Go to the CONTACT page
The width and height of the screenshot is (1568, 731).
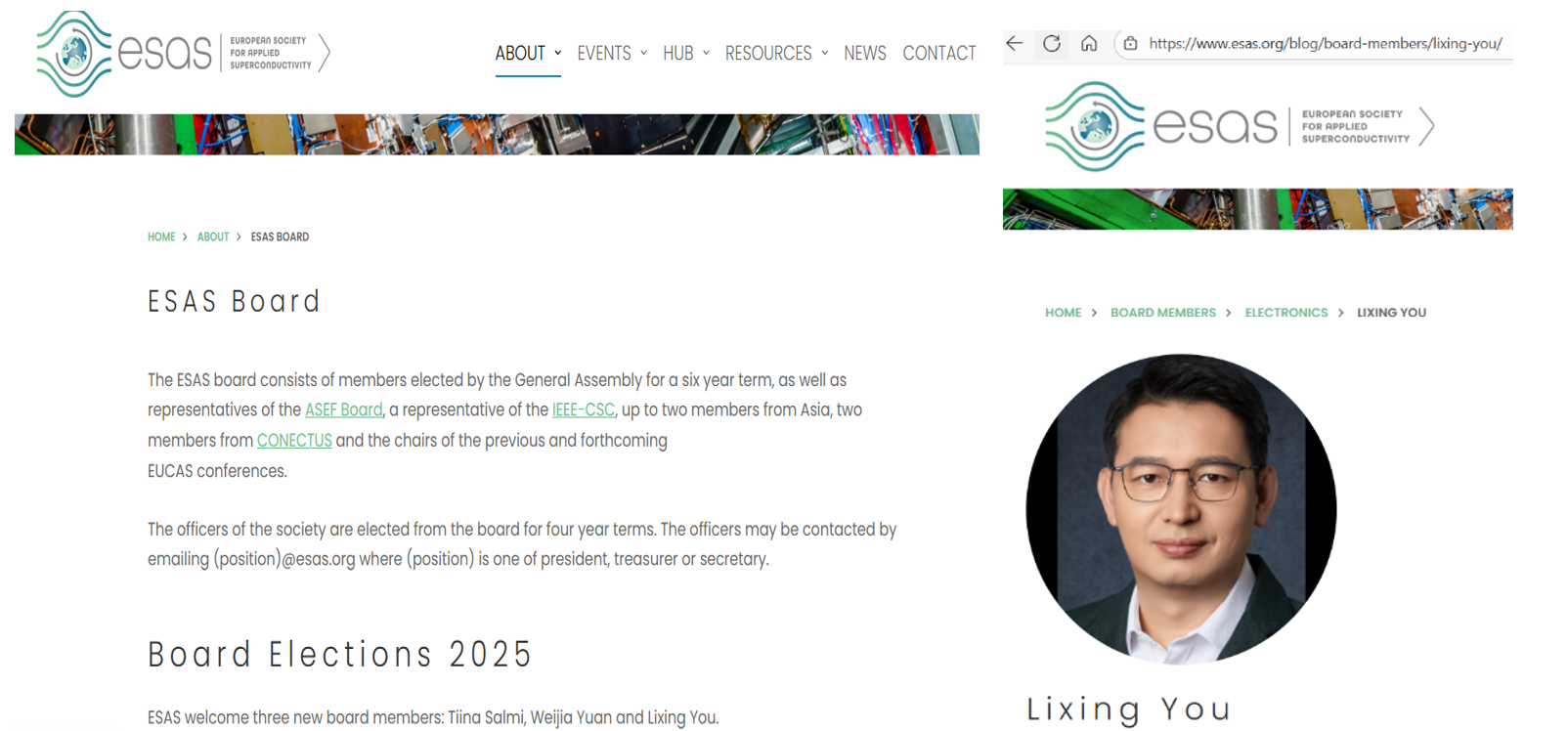939,53
